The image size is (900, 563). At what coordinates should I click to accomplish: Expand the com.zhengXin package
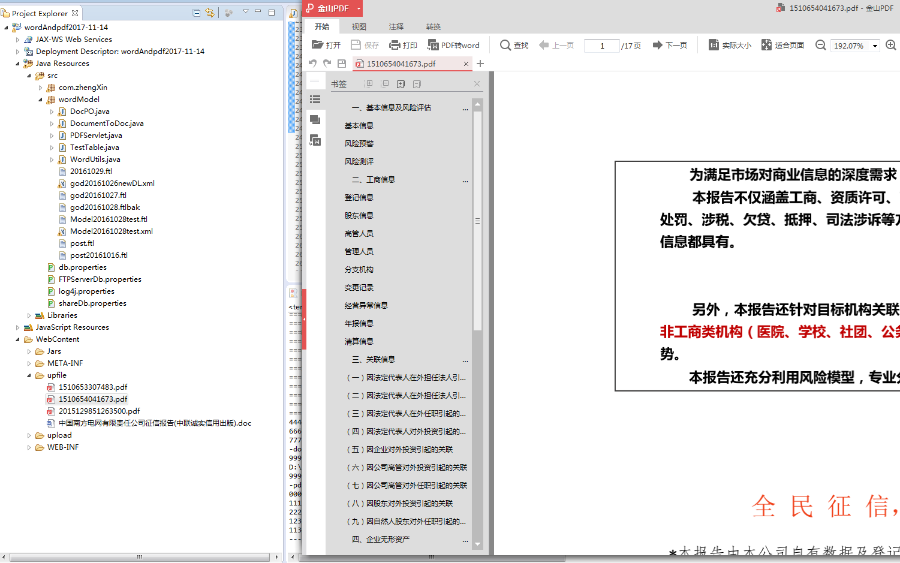pyautogui.click(x=41, y=87)
